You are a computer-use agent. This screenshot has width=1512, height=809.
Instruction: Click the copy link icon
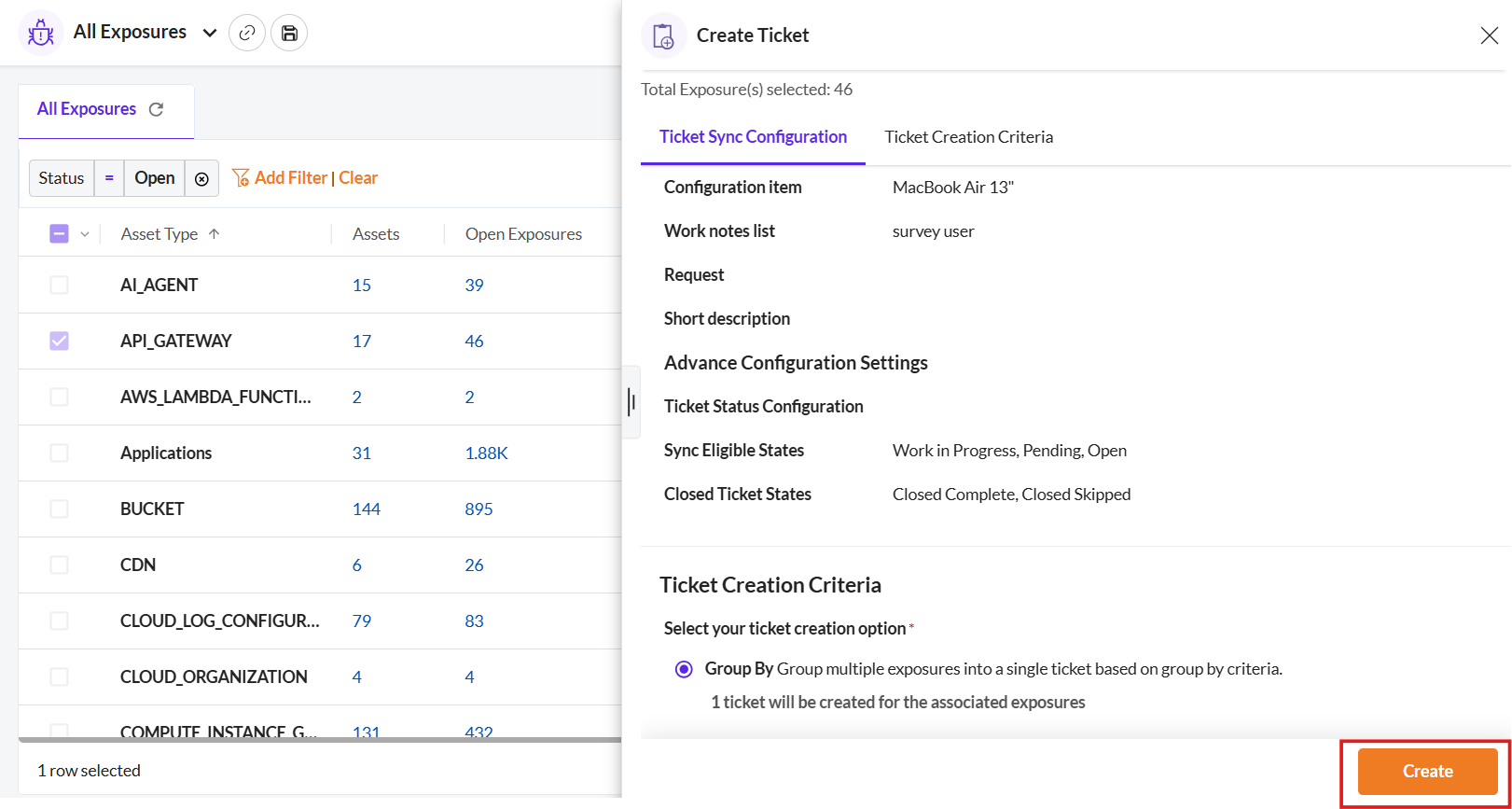pos(247,33)
